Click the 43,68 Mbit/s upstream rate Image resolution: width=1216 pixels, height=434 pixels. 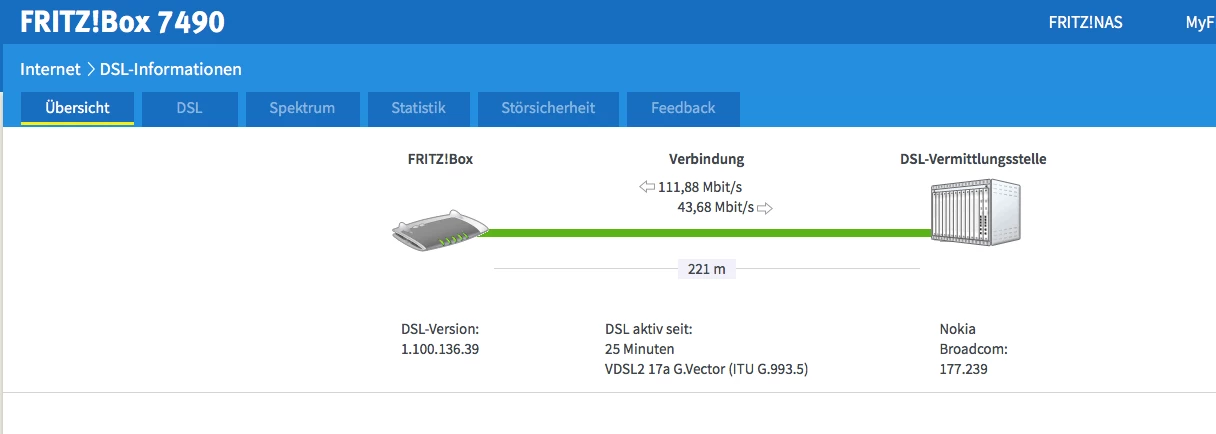coord(715,208)
